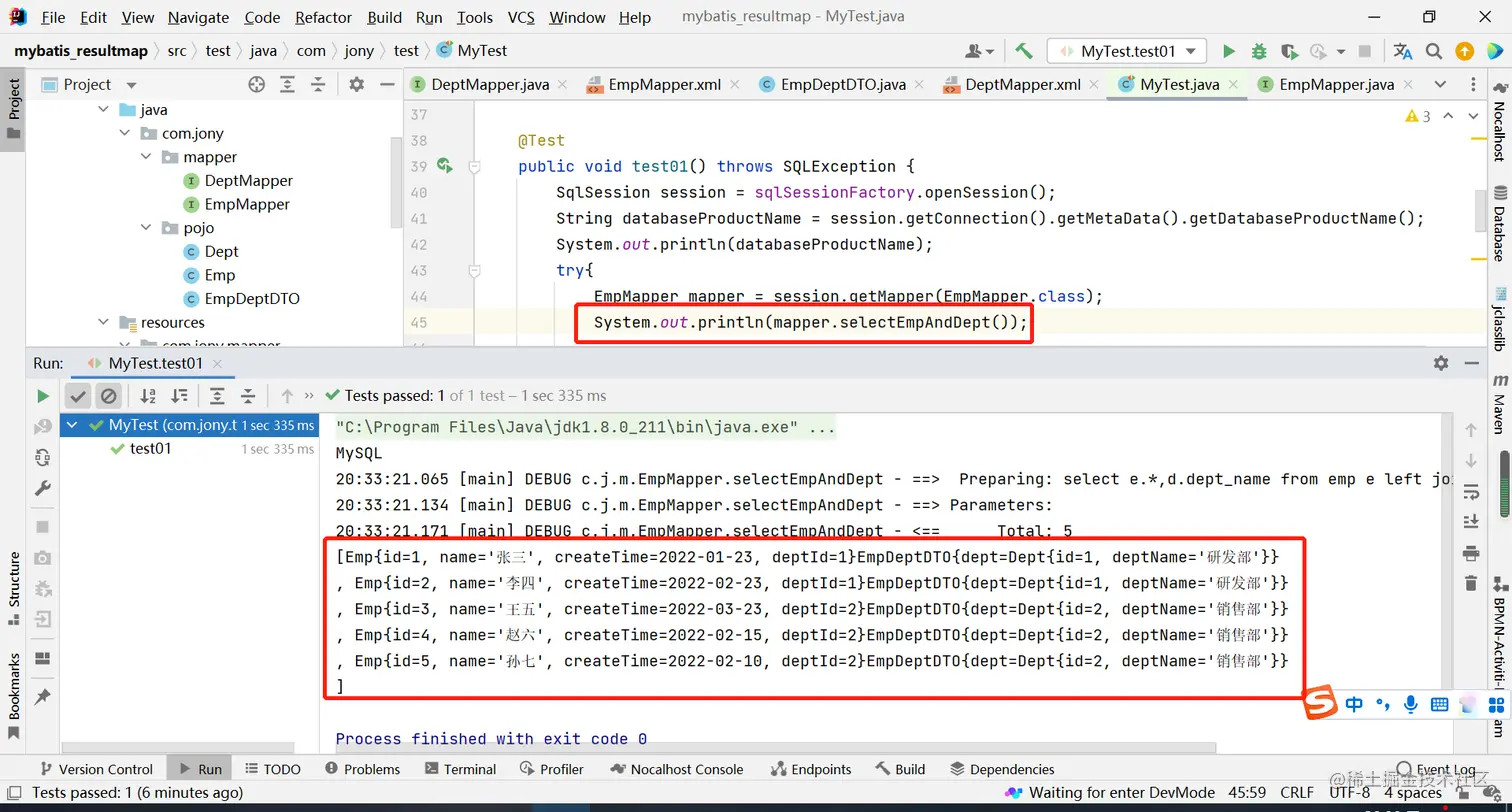Build the project with the hammer icon
Screen dimensions: 1512x812
pyautogui.click(x=1023, y=51)
